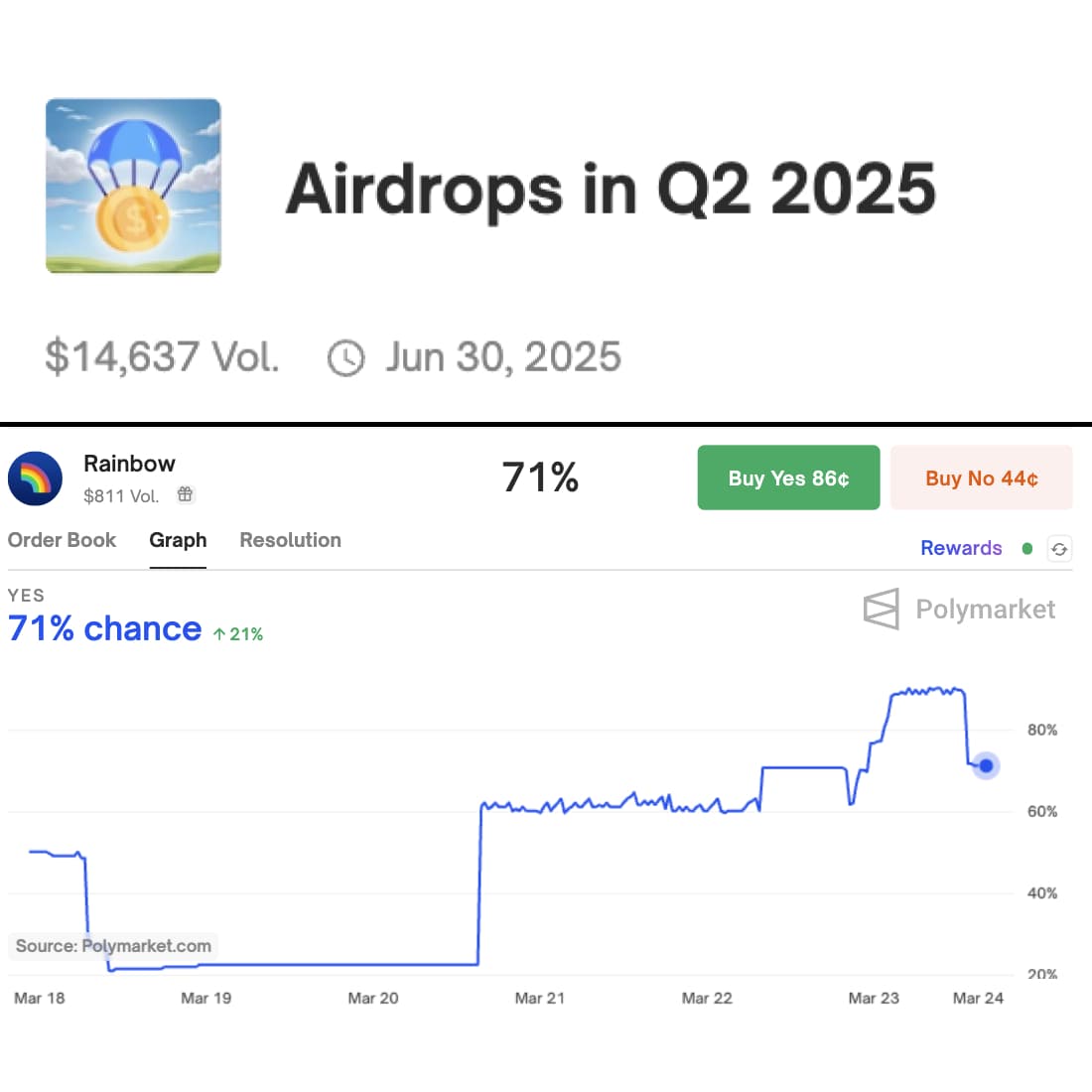Click the Rainbow market logo icon
Image resolution: width=1092 pixels, height=1092 pixels.
click(35, 478)
